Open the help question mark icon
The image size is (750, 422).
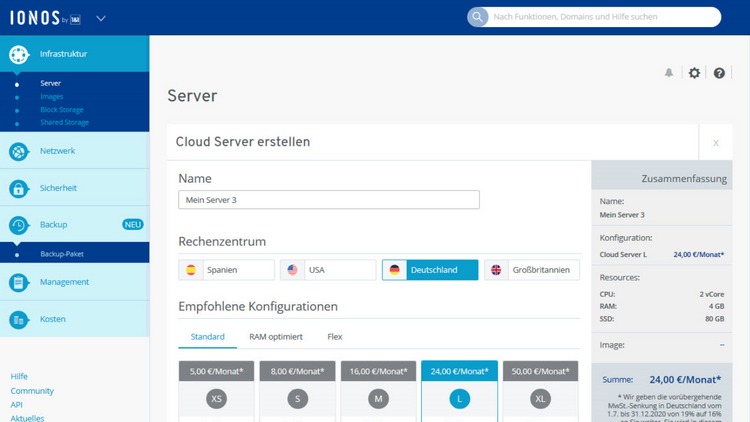pyautogui.click(x=719, y=73)
